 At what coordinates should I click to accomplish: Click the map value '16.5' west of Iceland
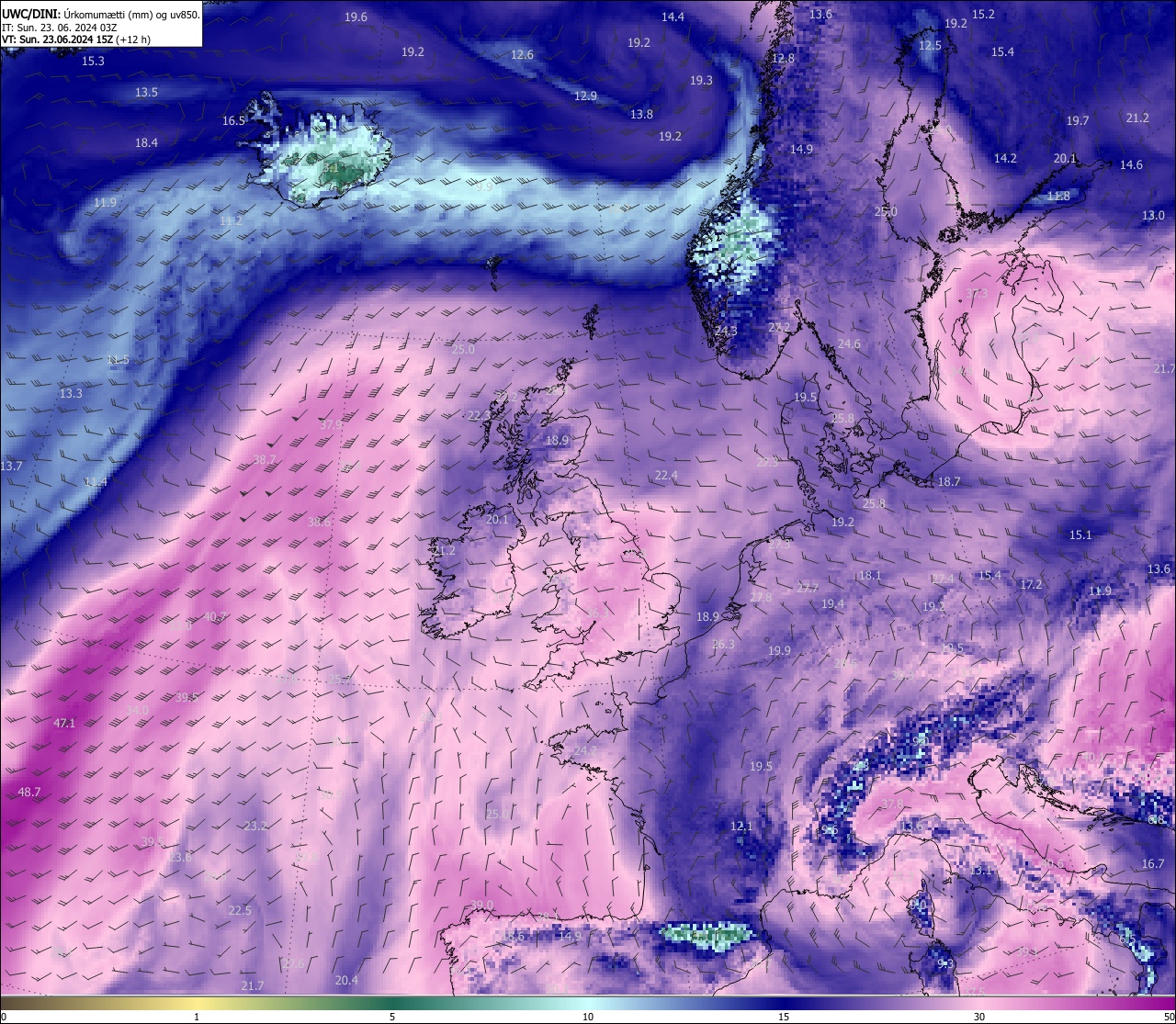(233, 120)
